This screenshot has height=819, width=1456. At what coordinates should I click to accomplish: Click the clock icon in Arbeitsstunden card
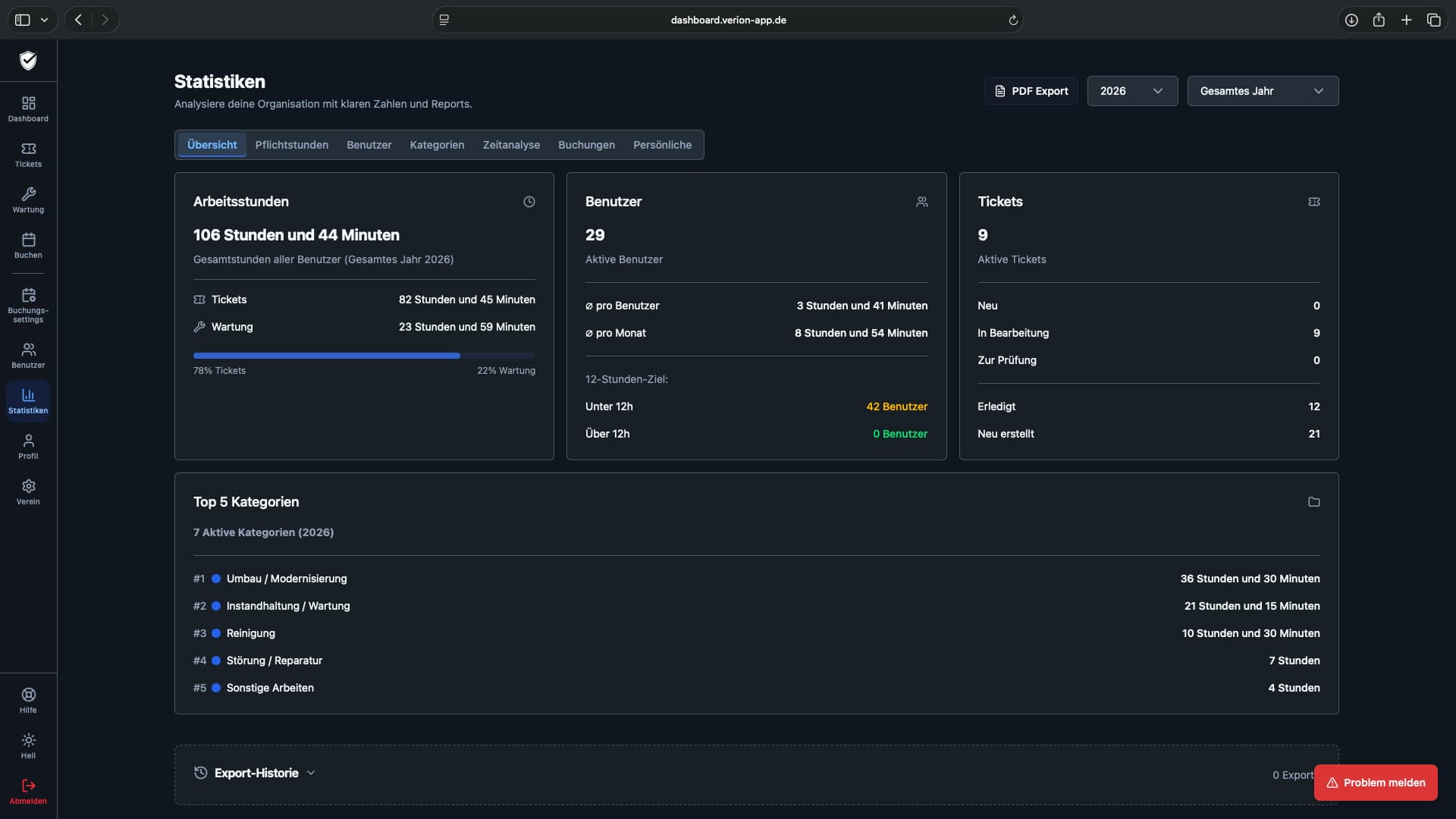(x=529, y=202)
